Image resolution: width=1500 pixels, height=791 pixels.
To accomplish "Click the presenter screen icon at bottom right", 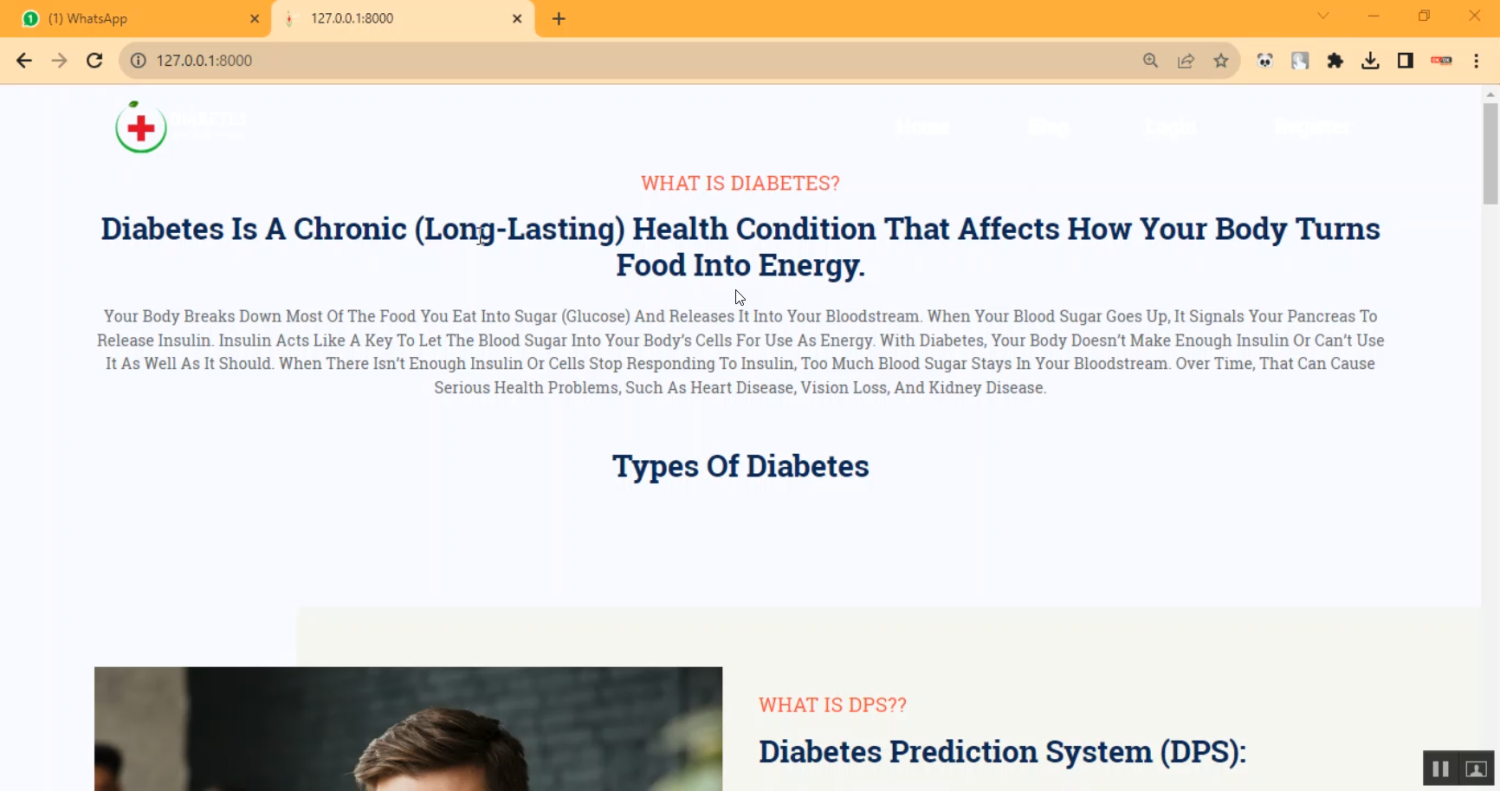I will tap(1475, 768).
